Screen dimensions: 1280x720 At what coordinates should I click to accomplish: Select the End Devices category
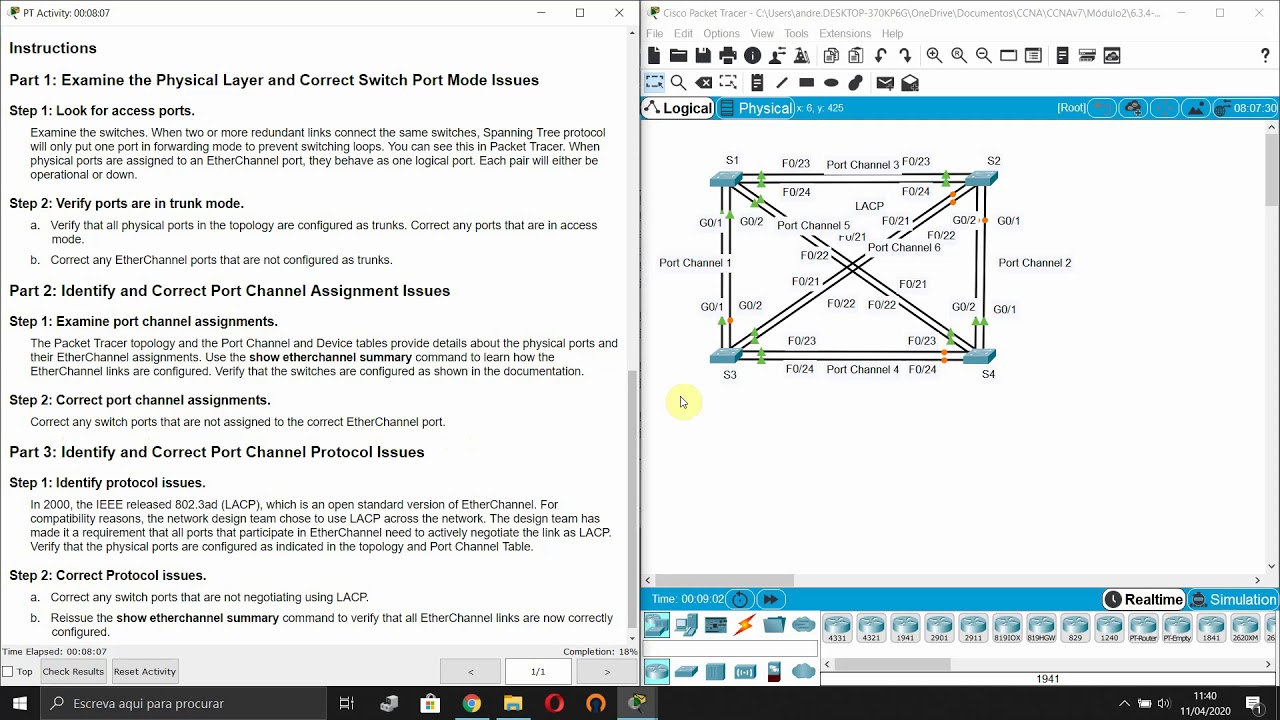[x=686, y=626]
